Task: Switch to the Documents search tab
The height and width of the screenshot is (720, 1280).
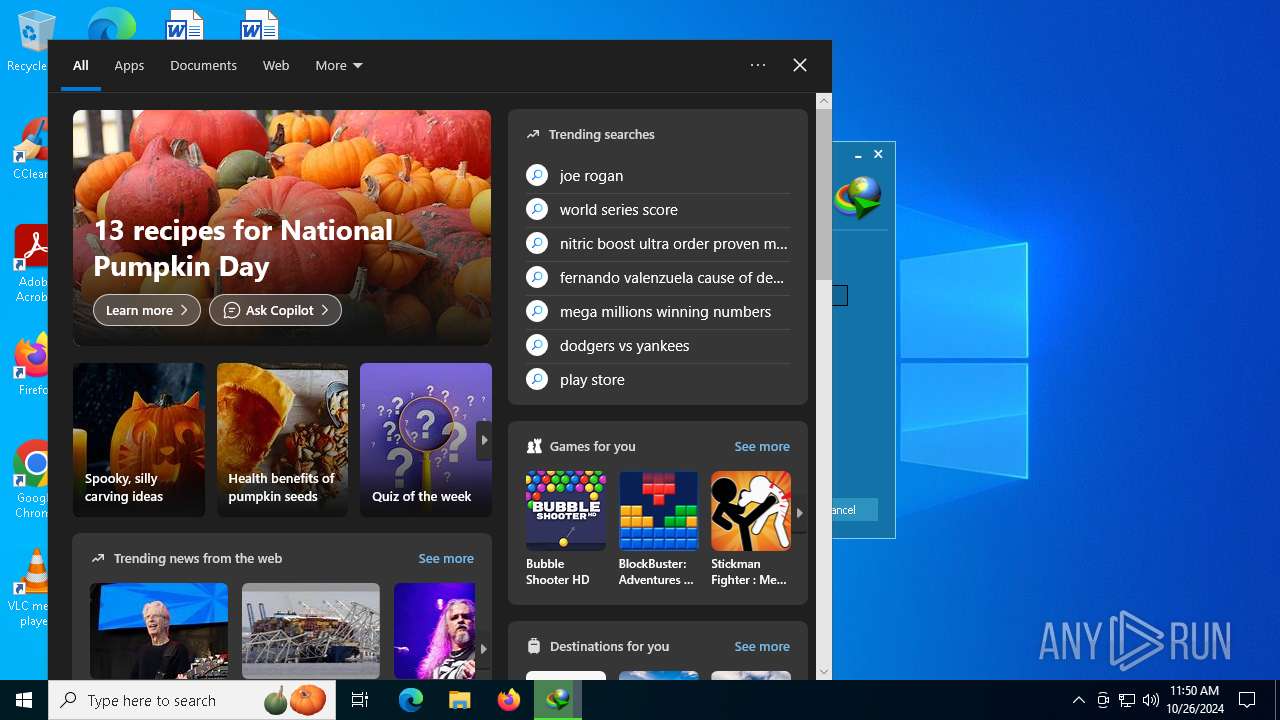Action: coord(203,65)
